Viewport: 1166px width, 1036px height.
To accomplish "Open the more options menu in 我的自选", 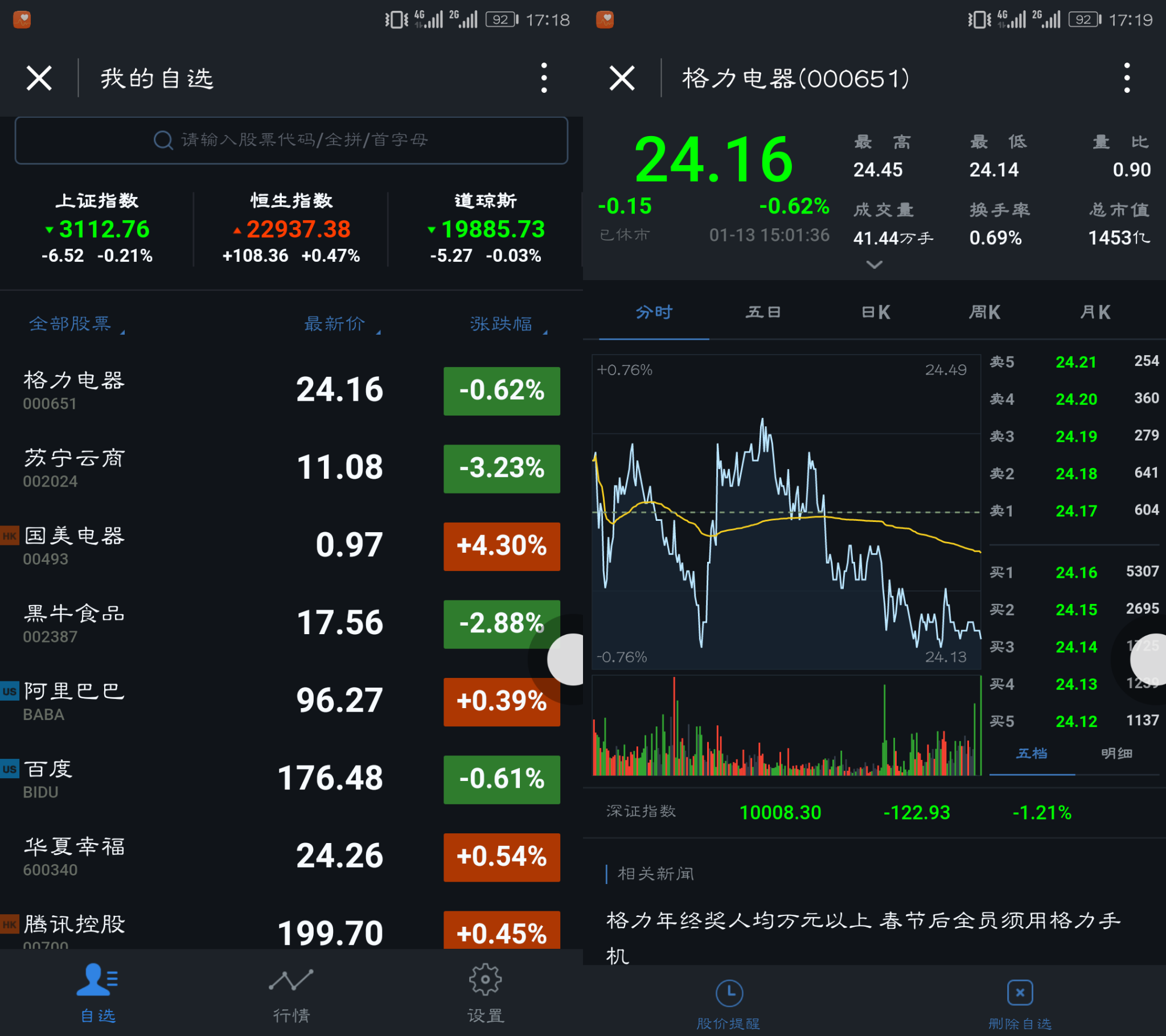I will 544,78.
